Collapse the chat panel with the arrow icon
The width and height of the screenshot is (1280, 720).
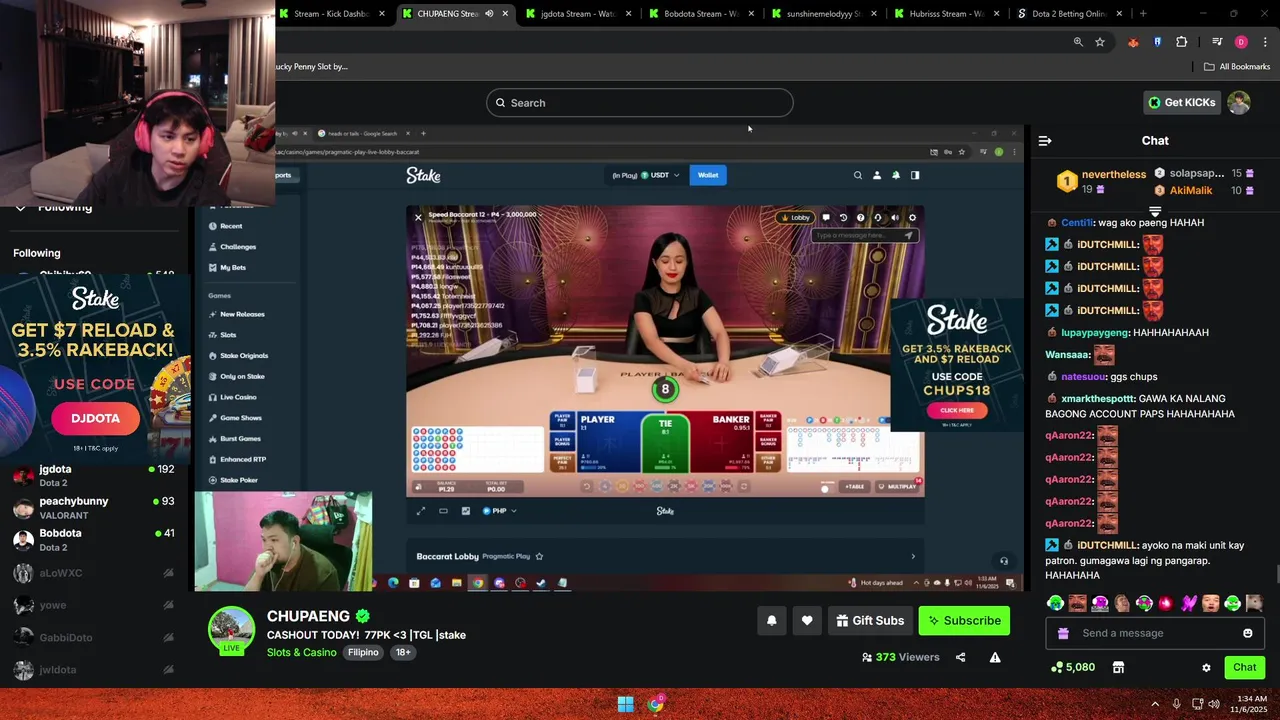pos(1045,141)
